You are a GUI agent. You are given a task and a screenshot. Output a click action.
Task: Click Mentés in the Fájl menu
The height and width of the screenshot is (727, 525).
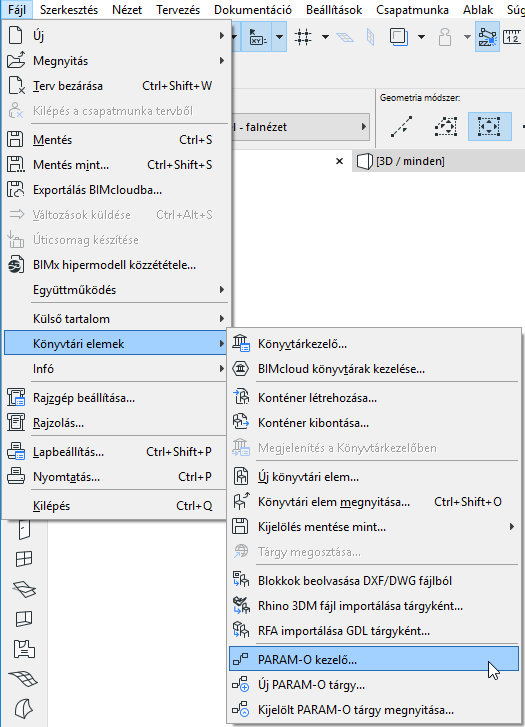116,139
